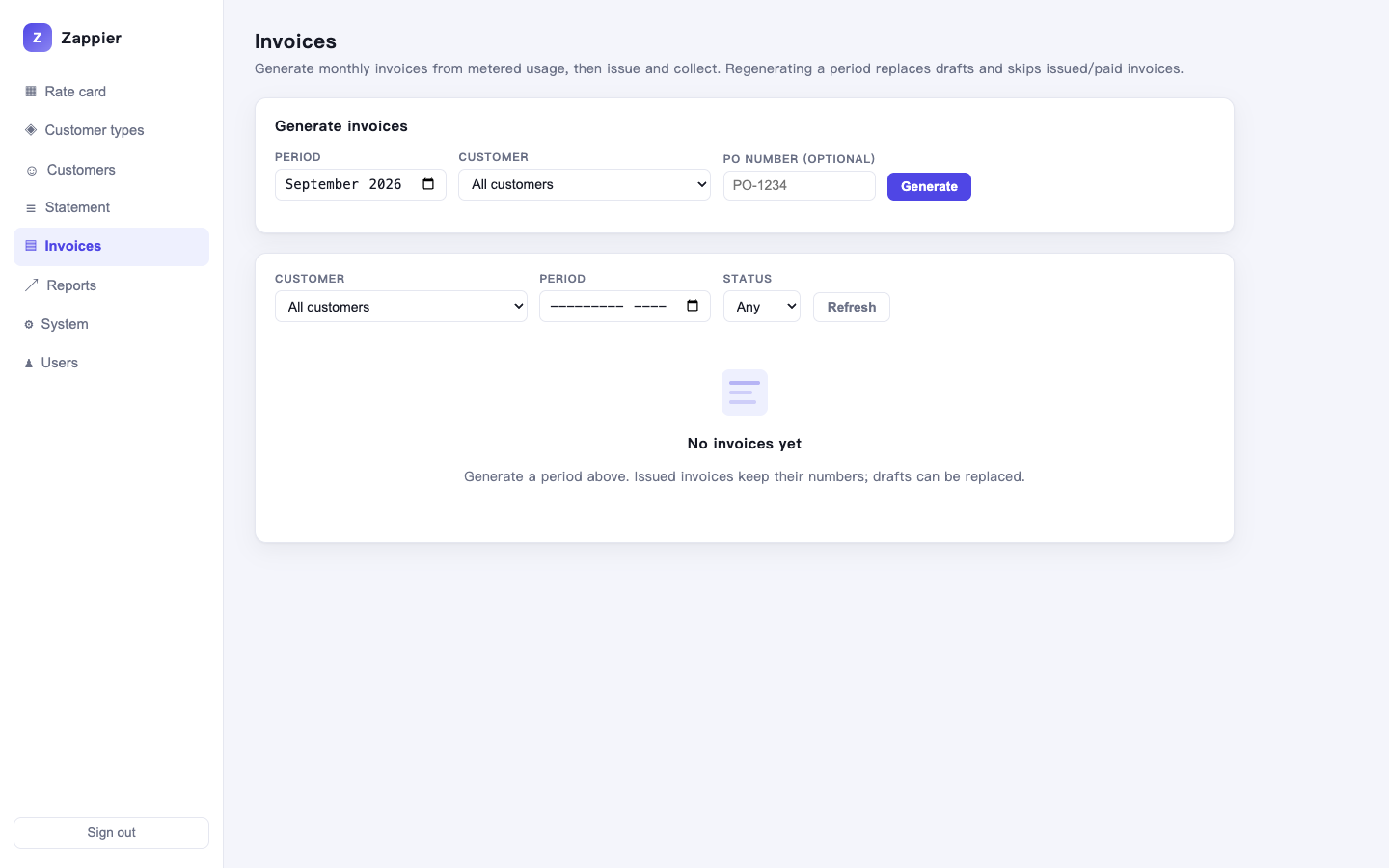Open calendar picker in filter period field

[693, 306]
